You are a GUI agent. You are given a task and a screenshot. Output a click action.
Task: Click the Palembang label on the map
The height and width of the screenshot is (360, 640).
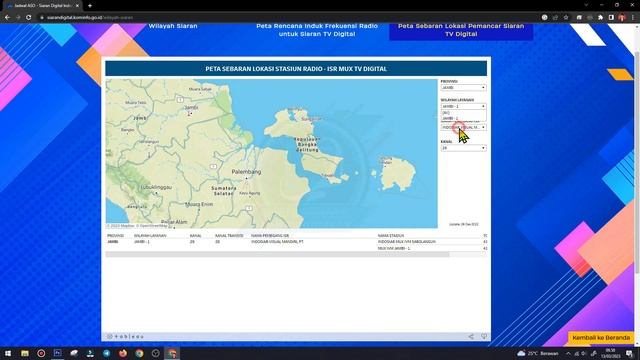(x=246, y=172)
